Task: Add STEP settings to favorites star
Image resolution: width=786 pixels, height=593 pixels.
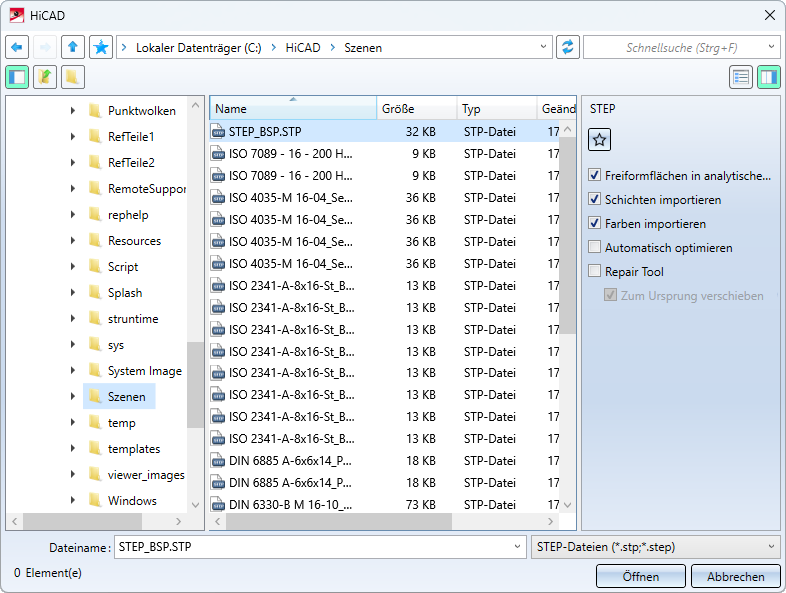Action: click(600, 140)
